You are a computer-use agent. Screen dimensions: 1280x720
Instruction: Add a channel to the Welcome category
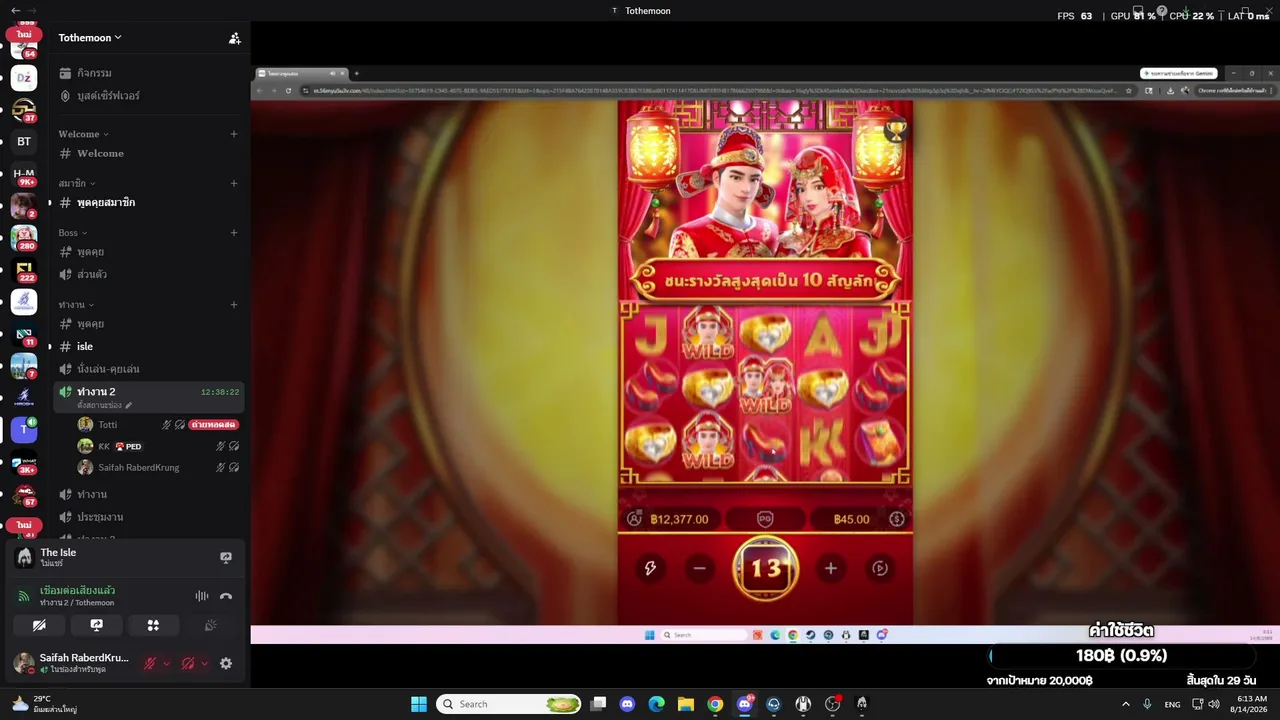(x=234, y=134)
